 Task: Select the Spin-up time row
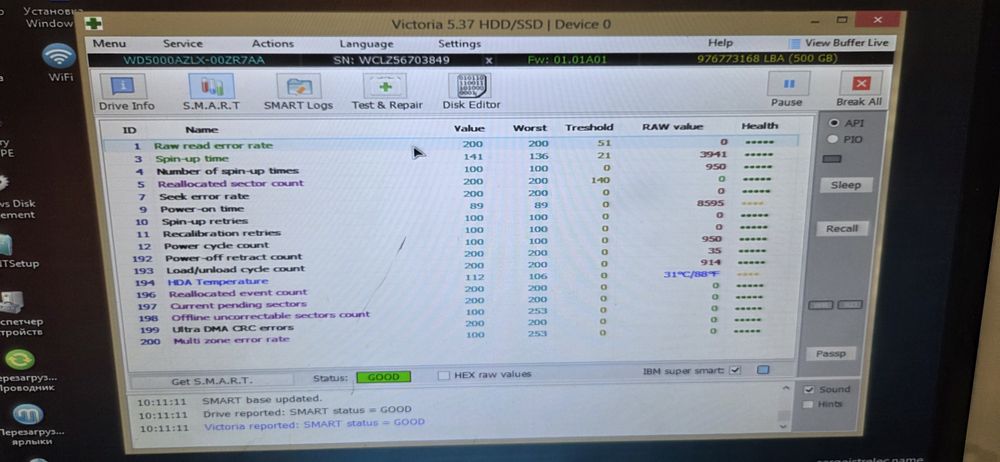coord(450,158)
